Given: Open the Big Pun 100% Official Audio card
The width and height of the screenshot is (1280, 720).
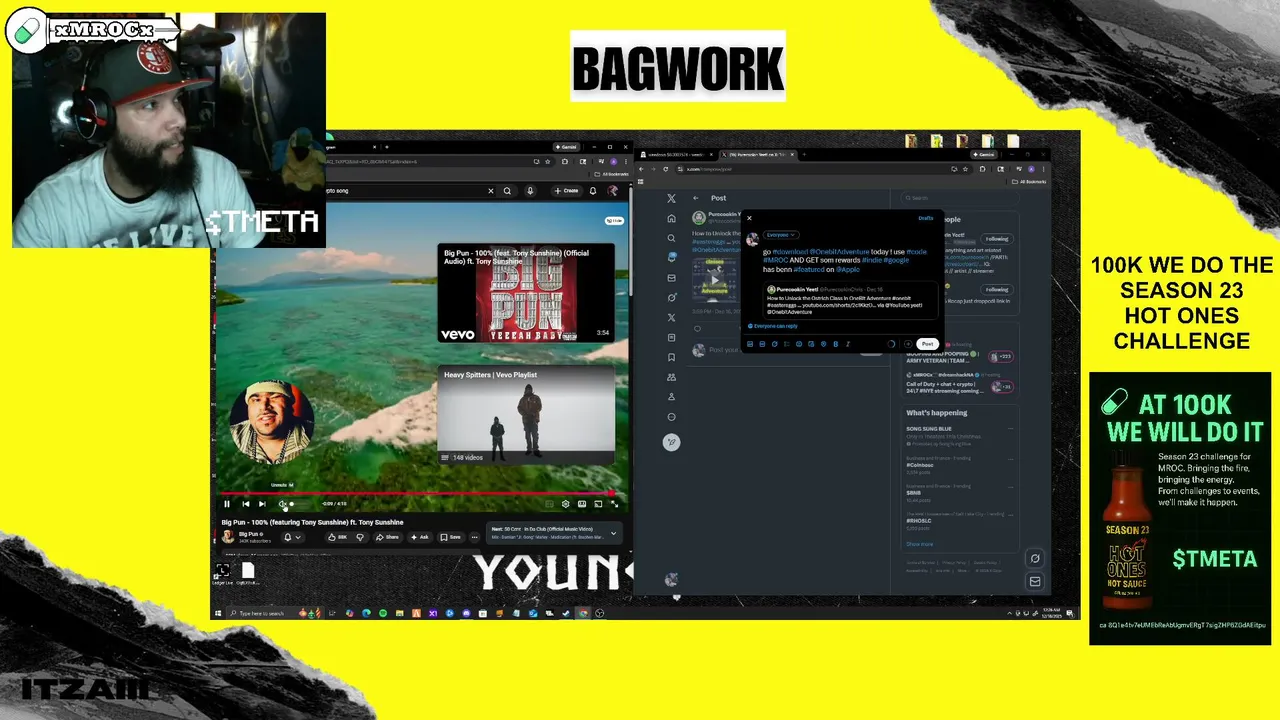Looking at the screenshot, I should point(526,294).
